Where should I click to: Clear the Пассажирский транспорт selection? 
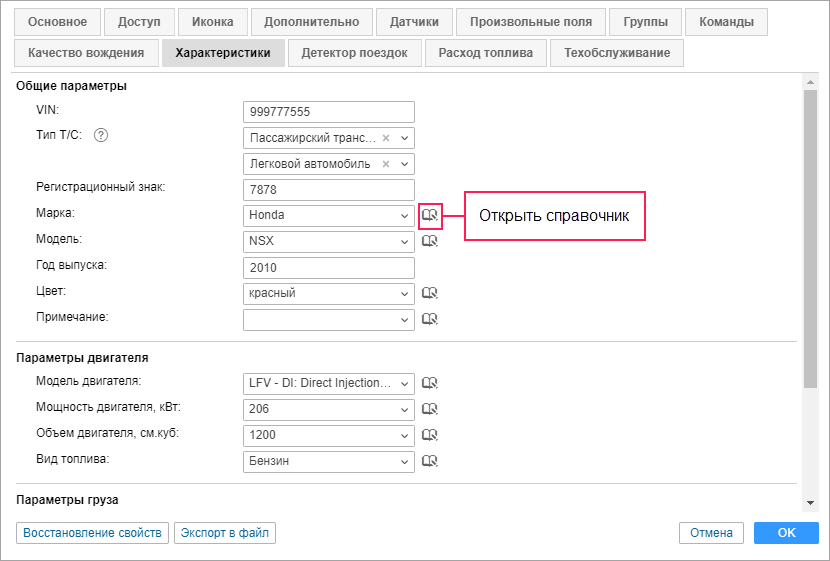[x=386, y=138]
